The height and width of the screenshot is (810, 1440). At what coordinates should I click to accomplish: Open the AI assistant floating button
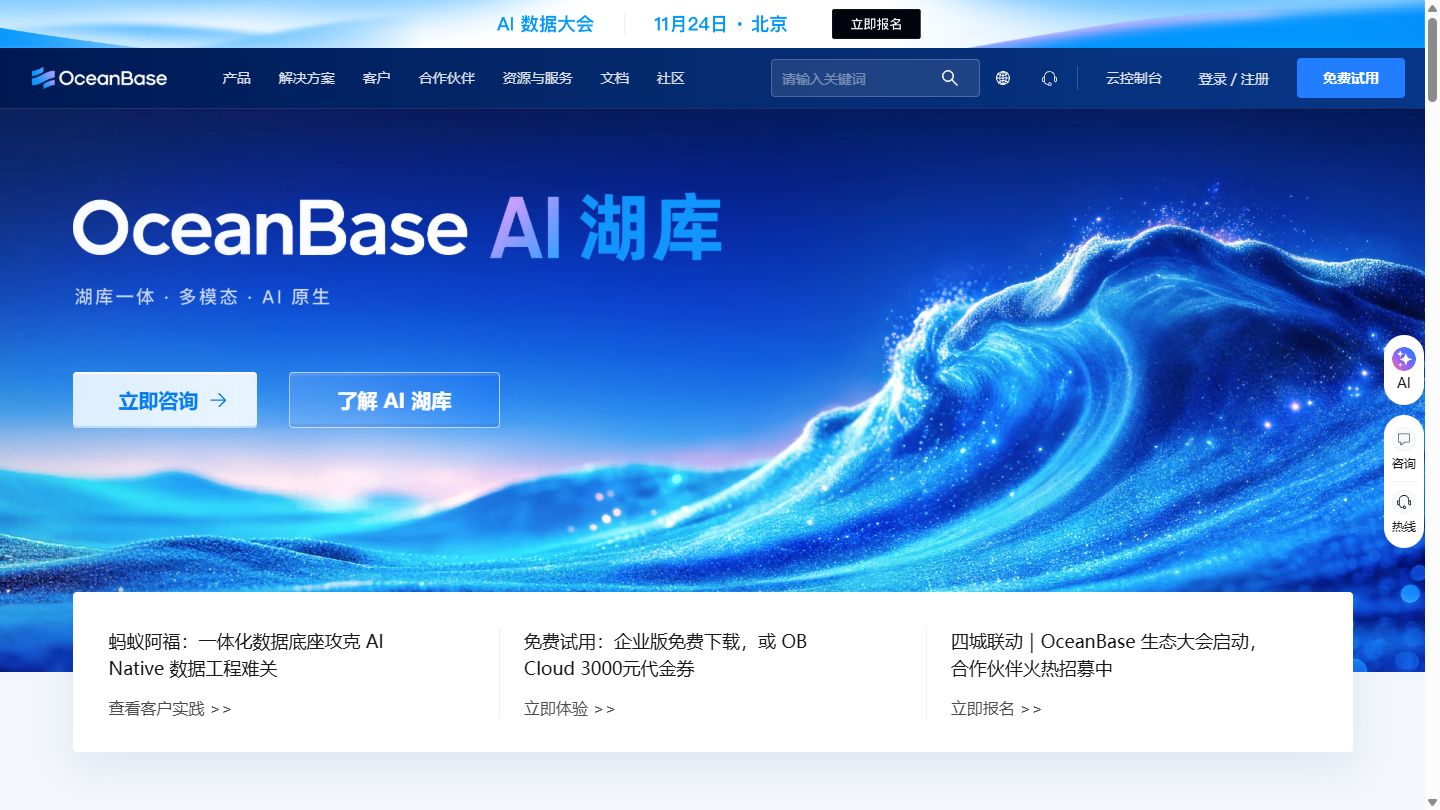coord(1404,370)
